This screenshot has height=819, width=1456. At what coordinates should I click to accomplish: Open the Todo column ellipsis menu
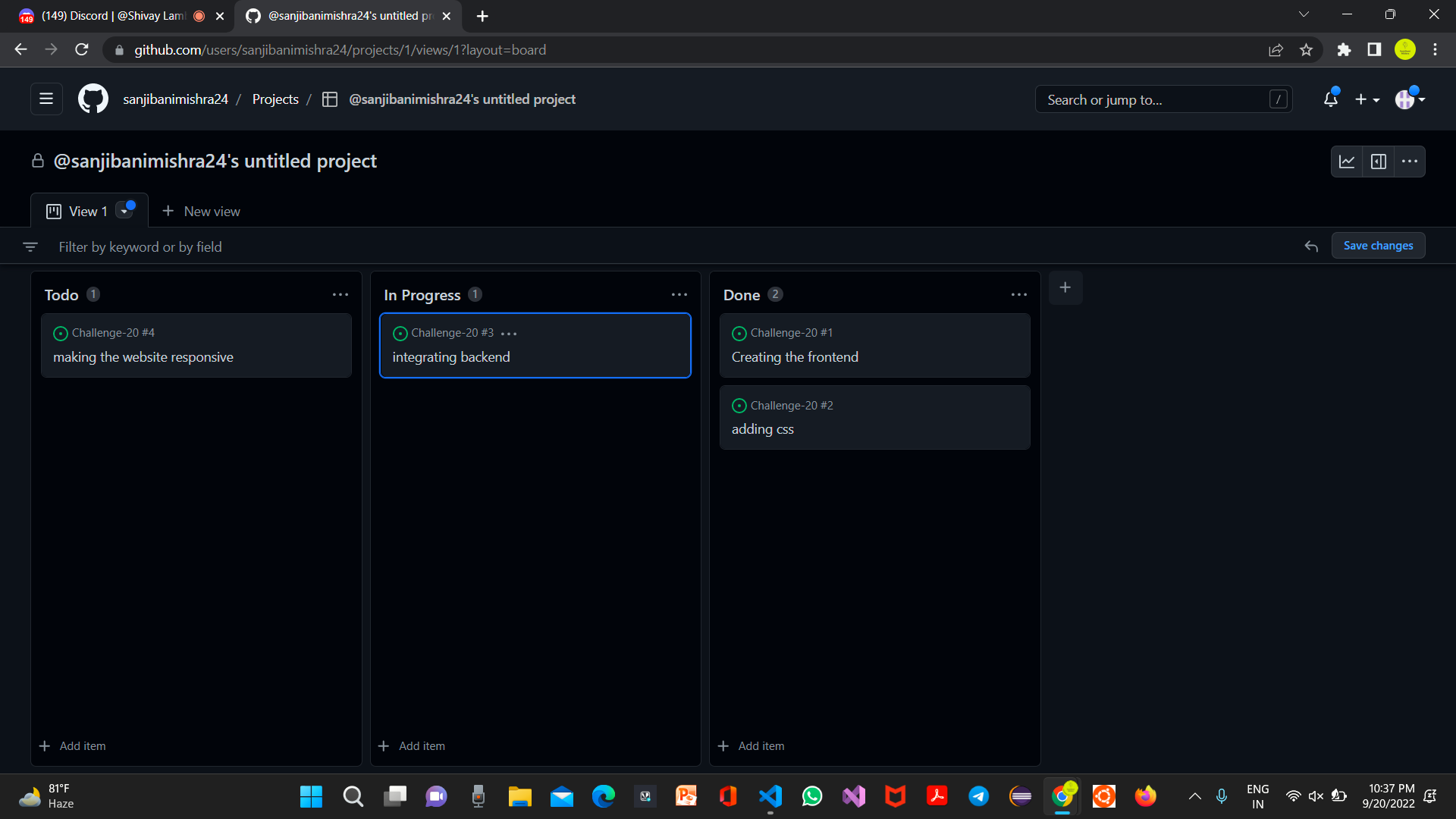[x=340, y=294]
